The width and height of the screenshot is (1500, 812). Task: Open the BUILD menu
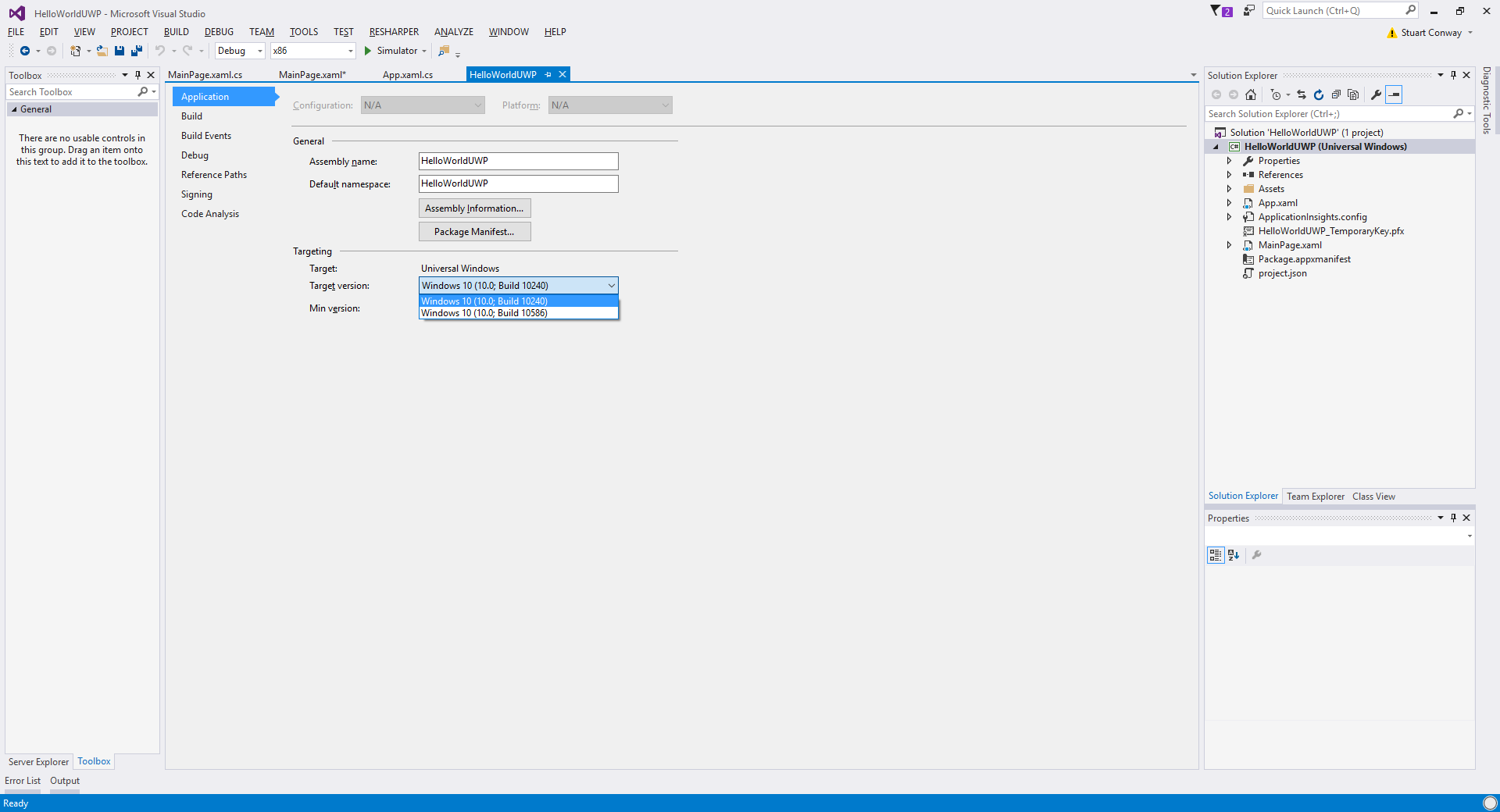point(177,32)
